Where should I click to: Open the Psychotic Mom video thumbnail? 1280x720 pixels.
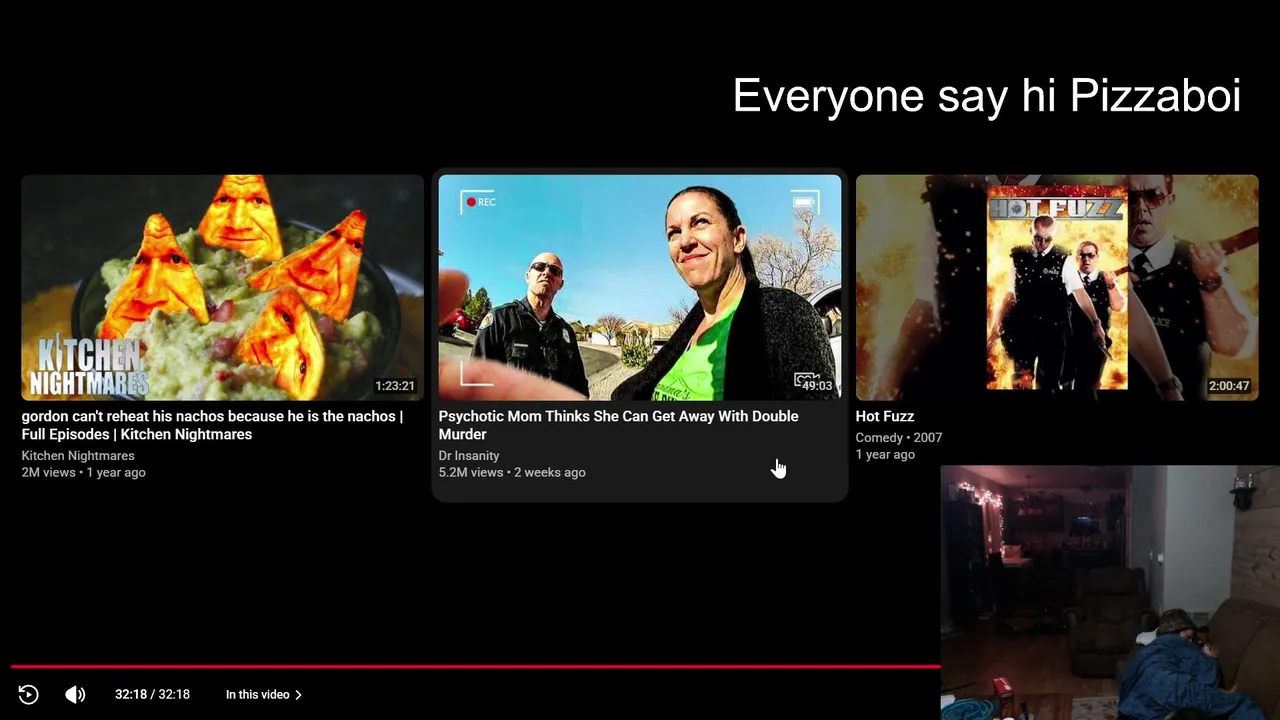640,287
